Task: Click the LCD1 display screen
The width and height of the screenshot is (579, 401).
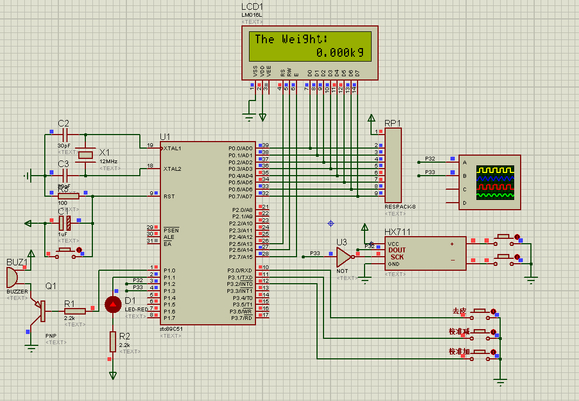Action: (x=310, y=46)
